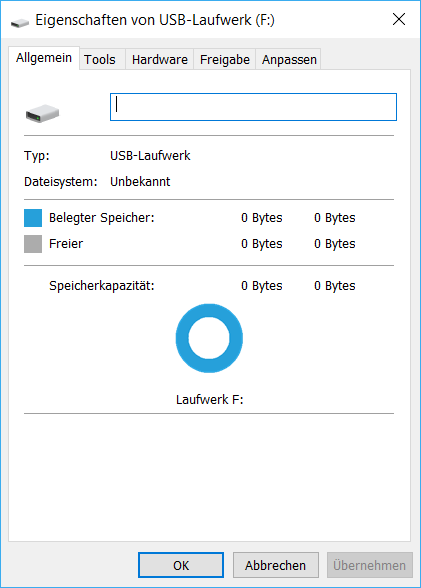Select the Allgemein tab
This screenshot has height=588, width=421.
tap(44, 58)
